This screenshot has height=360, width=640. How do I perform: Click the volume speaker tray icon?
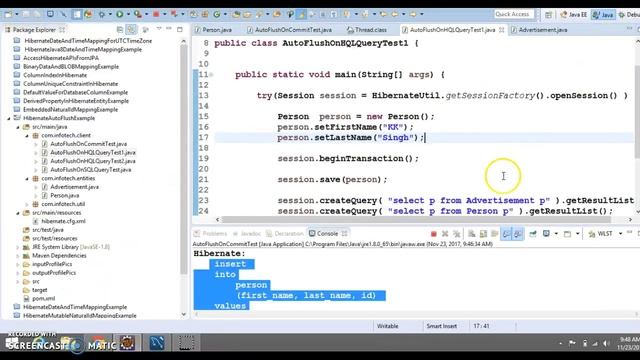pyautogui.click(x=606, y=343)
